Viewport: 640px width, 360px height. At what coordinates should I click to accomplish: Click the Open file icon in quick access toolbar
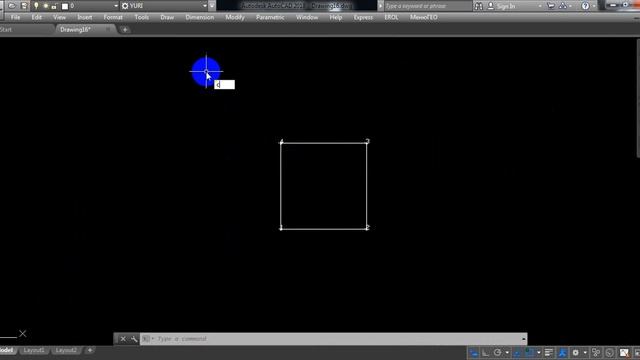[12, 6]
